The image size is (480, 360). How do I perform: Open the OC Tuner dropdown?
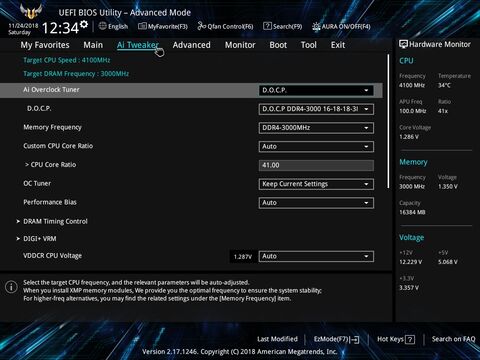click(316, 184)
